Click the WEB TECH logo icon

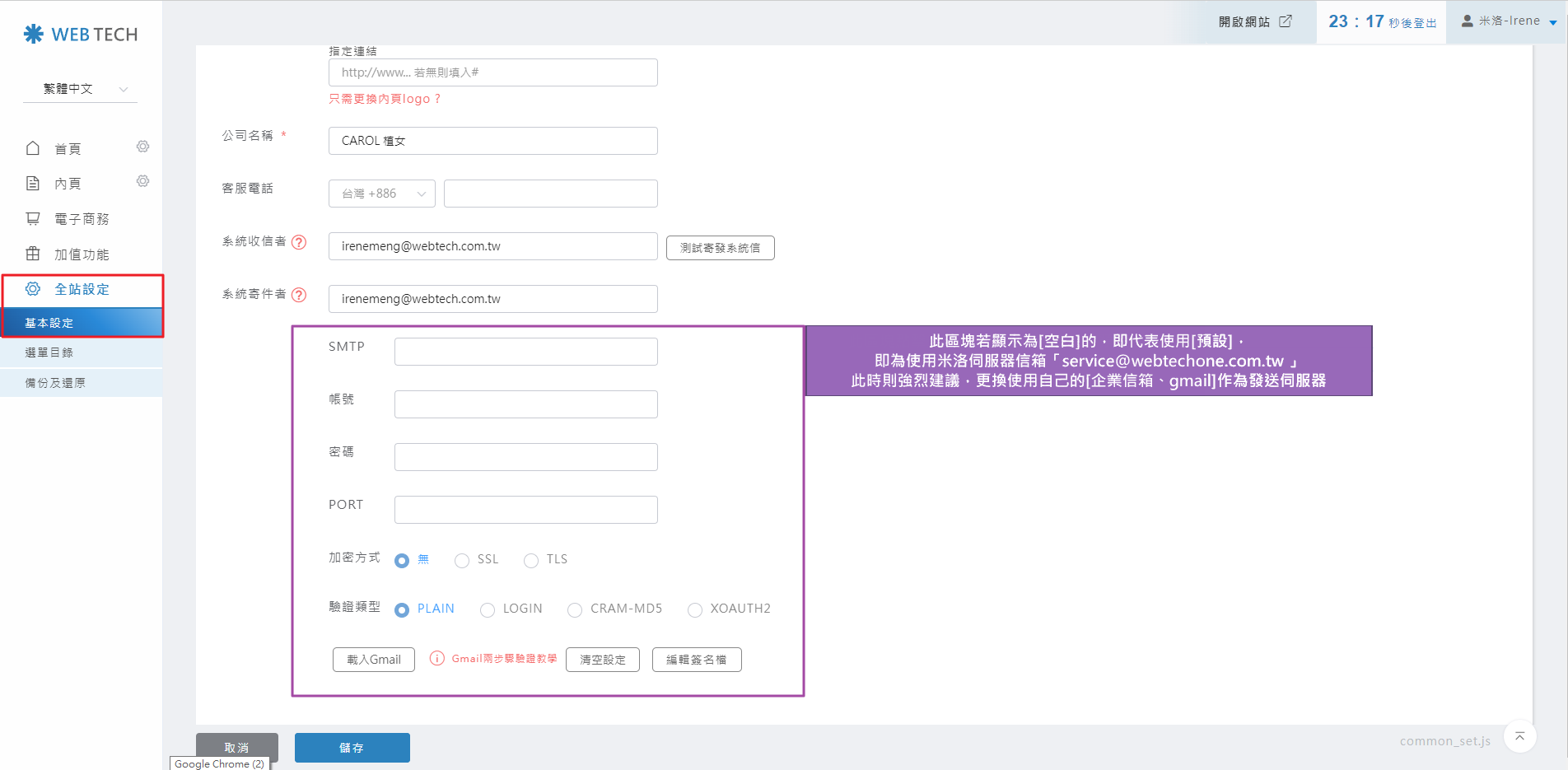point(34,34)
